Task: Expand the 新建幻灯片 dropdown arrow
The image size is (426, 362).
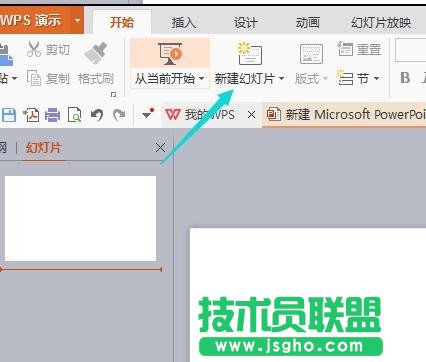Action: [x=281, y=79]
